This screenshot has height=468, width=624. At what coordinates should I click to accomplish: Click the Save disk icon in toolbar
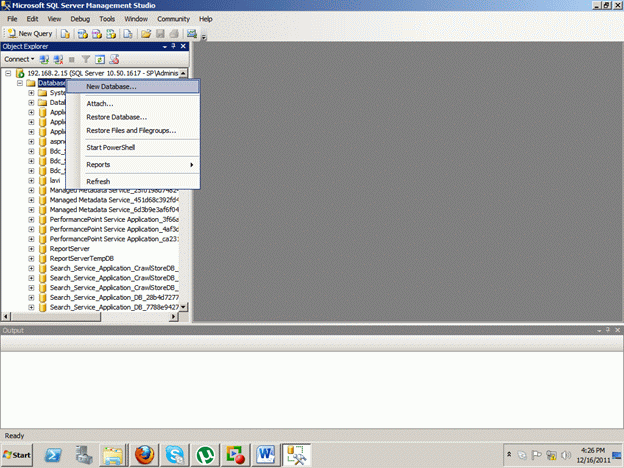click(x=160, y=34)
